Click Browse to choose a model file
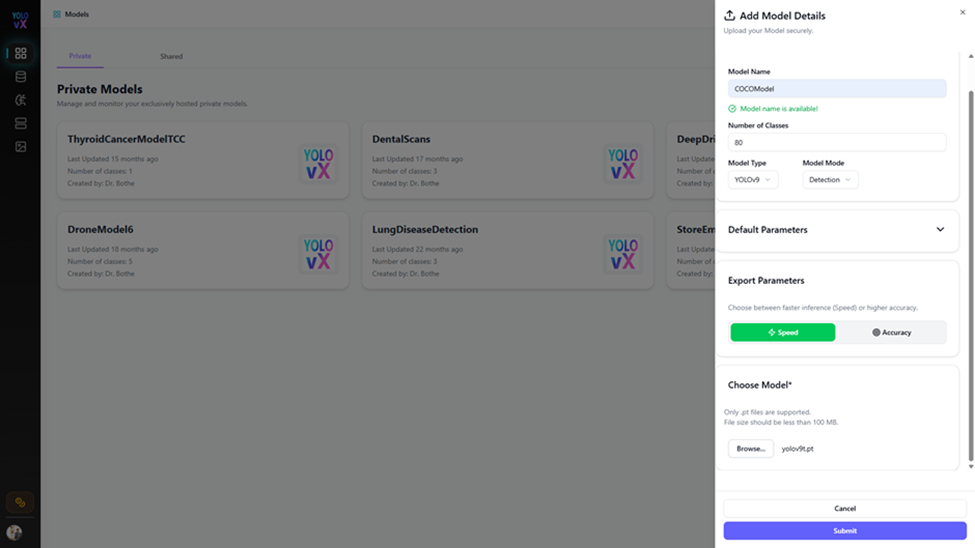 pos(751,448)
